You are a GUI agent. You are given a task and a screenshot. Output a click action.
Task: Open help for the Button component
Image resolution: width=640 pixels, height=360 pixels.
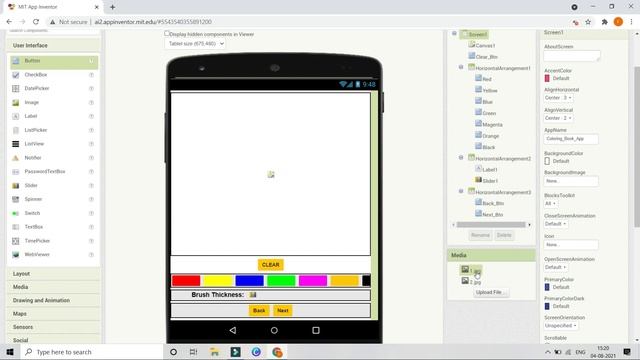(91, 61)
